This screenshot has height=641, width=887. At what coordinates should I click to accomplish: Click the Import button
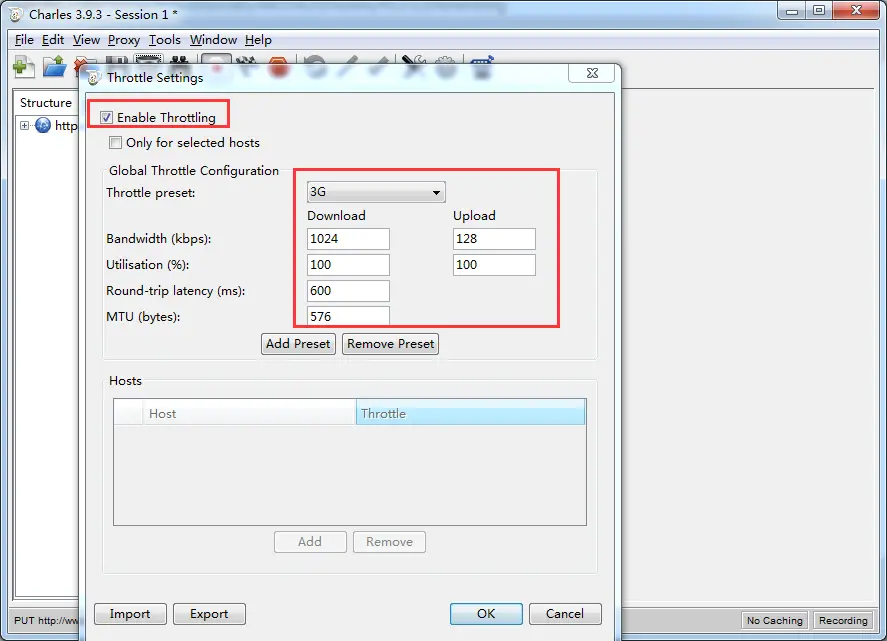130,614
